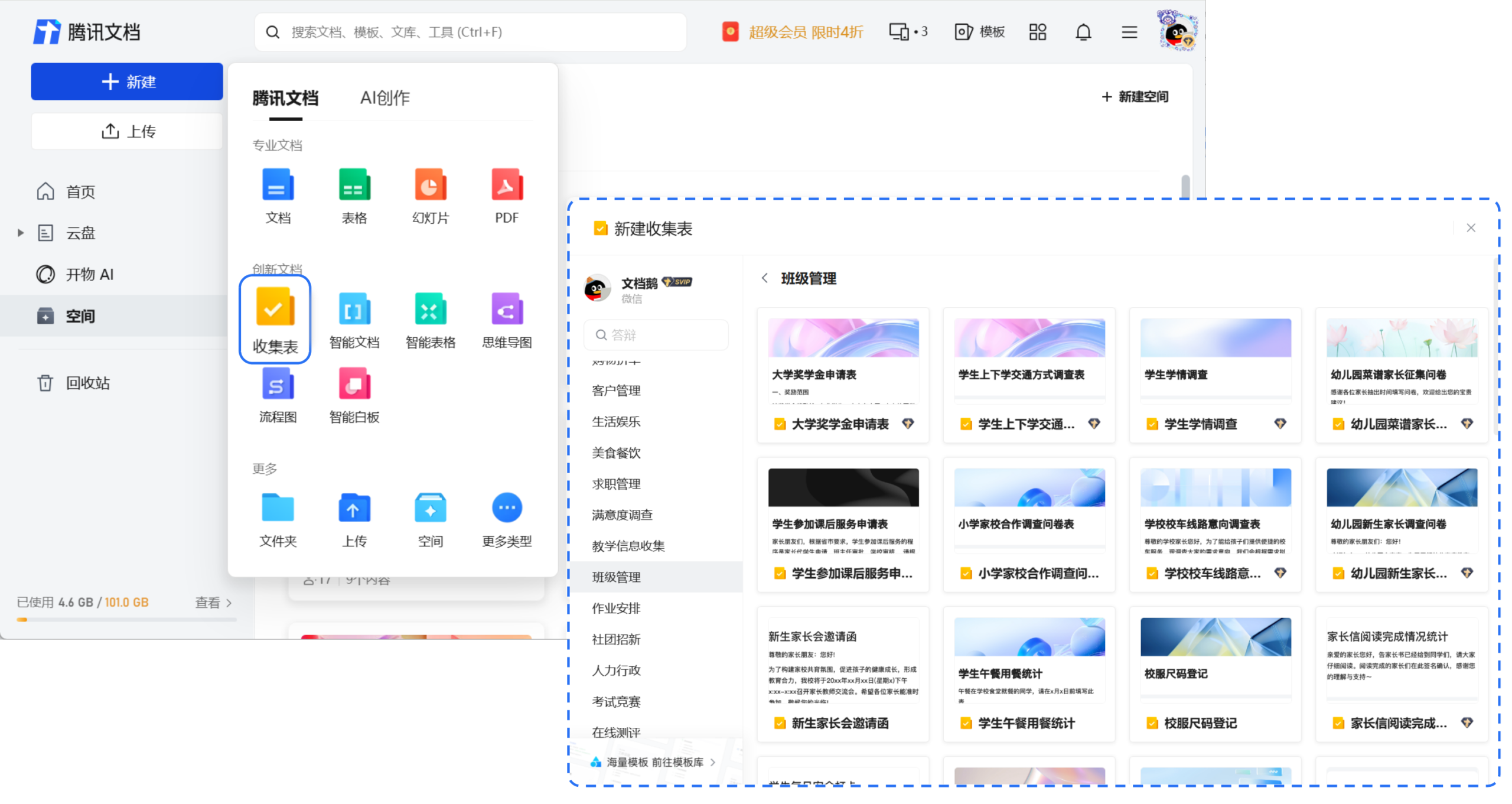Viewport: 1512px width, 804px height.
Task: Expand the 云盘 sidebar item
Action: pos(21,232)
